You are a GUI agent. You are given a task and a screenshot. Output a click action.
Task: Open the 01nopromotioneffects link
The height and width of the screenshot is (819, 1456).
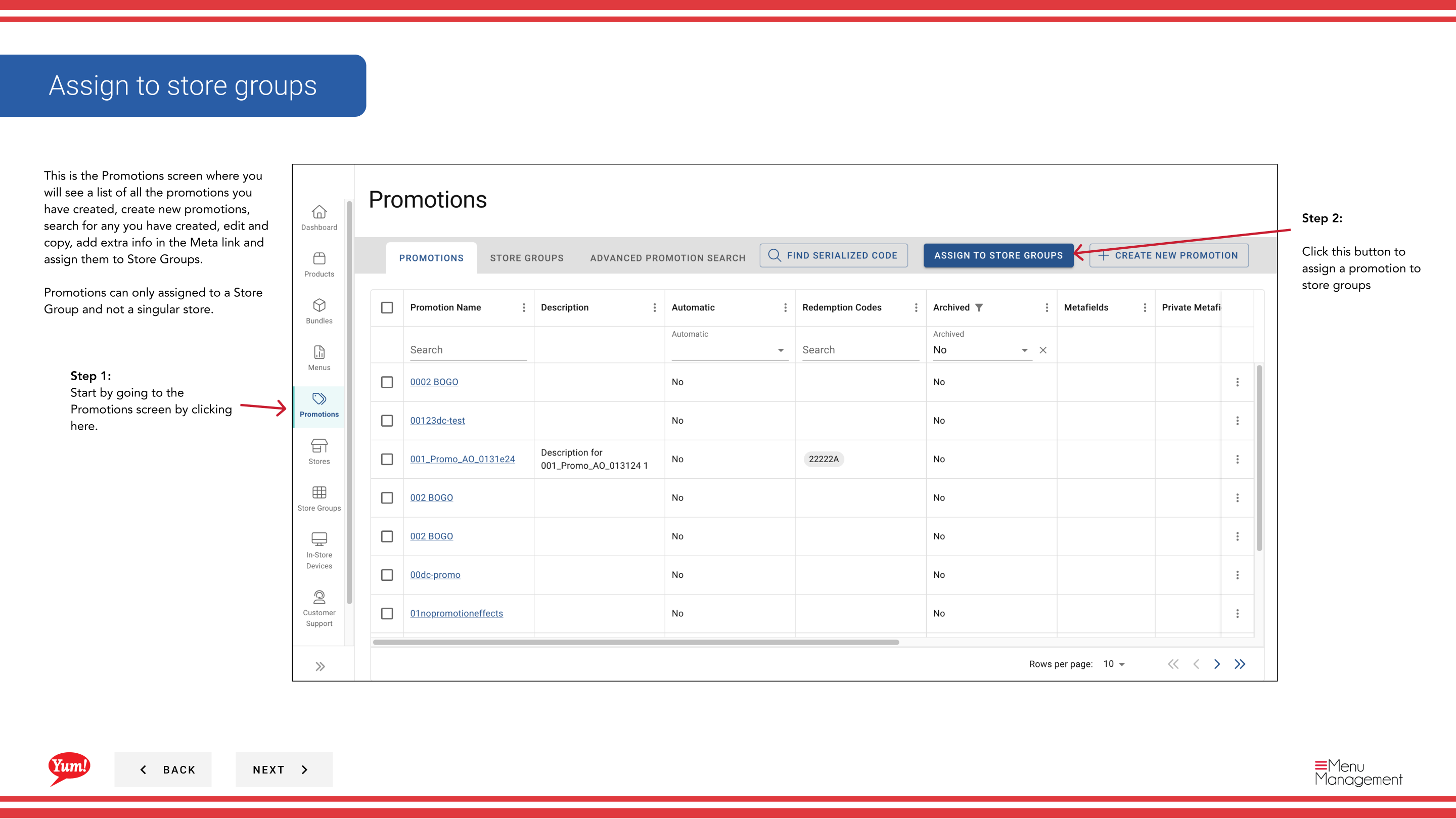click(456, 613)
